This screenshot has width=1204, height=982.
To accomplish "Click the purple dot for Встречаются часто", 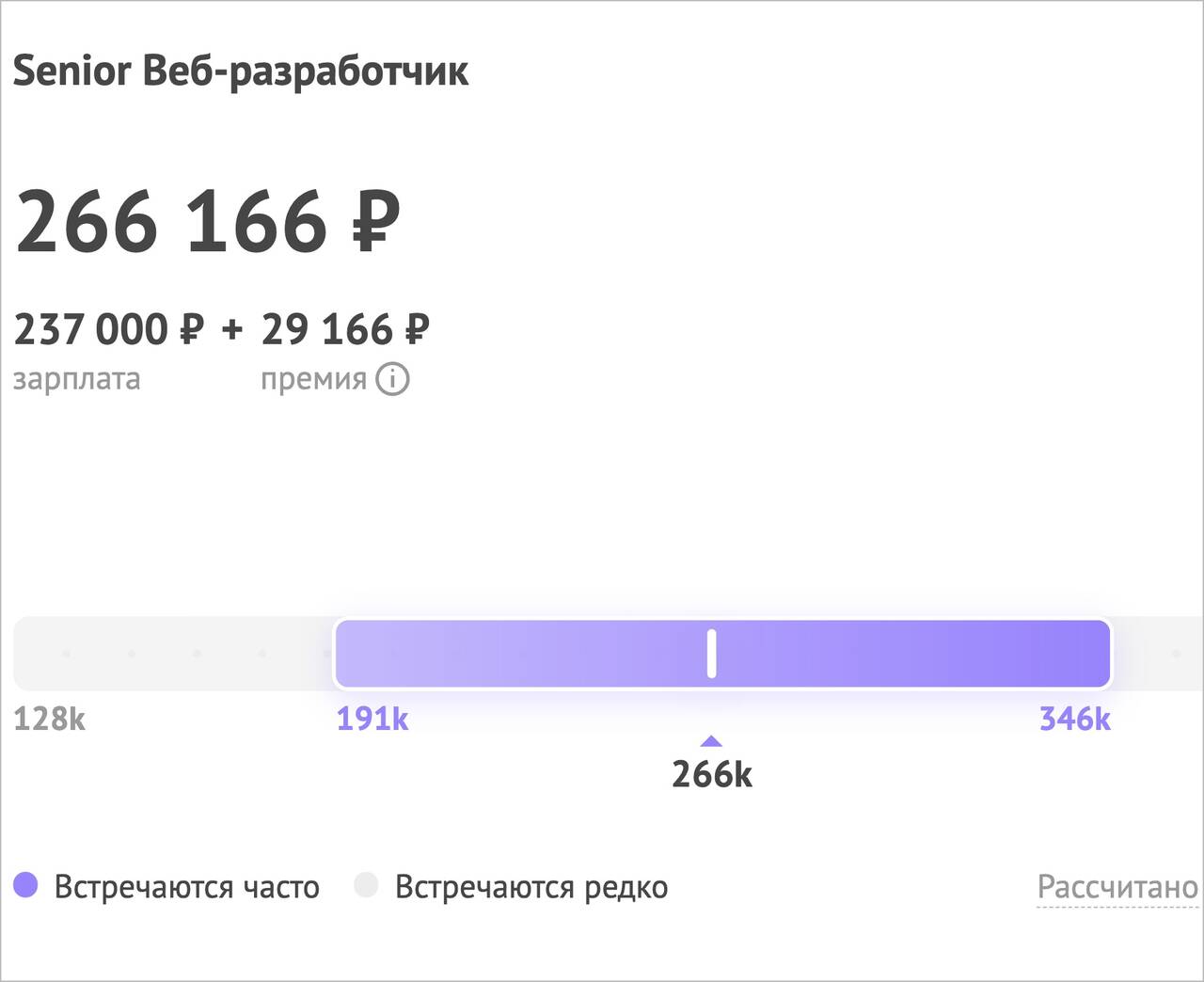I will (x=25, y=885).
